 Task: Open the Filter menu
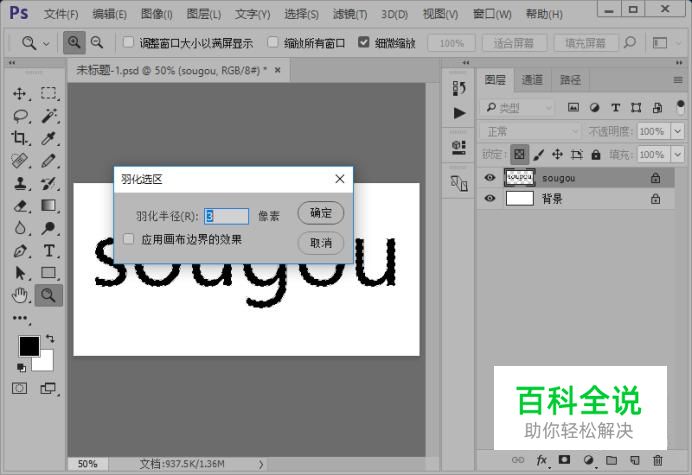click(x=350, y=14)
